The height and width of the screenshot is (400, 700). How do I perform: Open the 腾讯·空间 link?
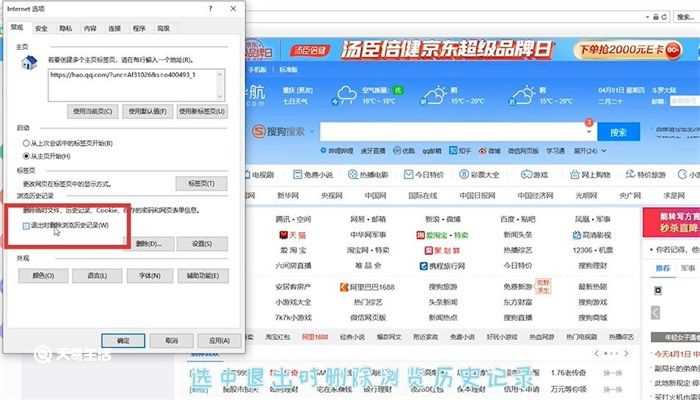tap(293, 219)
